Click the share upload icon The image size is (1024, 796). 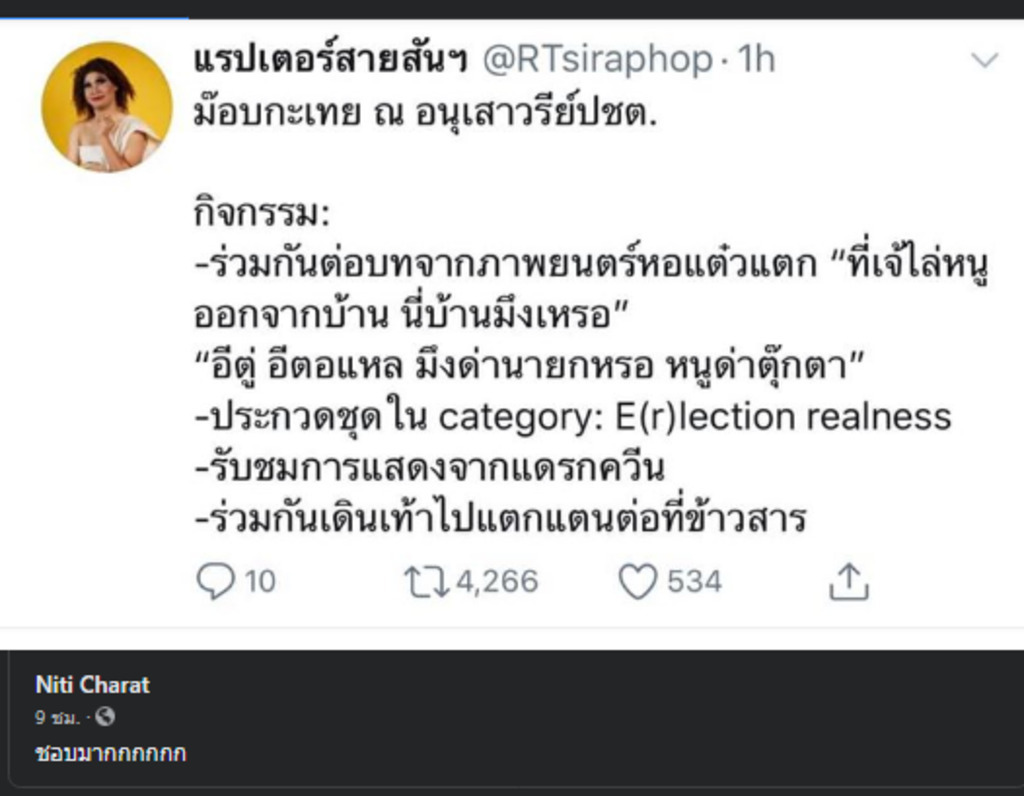[x=847, y=581]
